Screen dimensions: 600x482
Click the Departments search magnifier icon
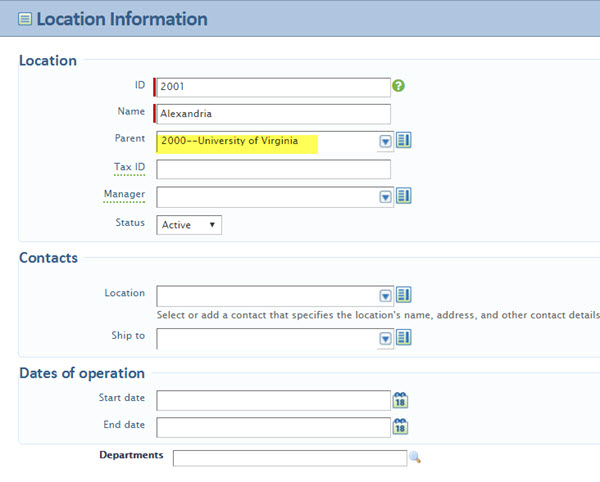415,457
